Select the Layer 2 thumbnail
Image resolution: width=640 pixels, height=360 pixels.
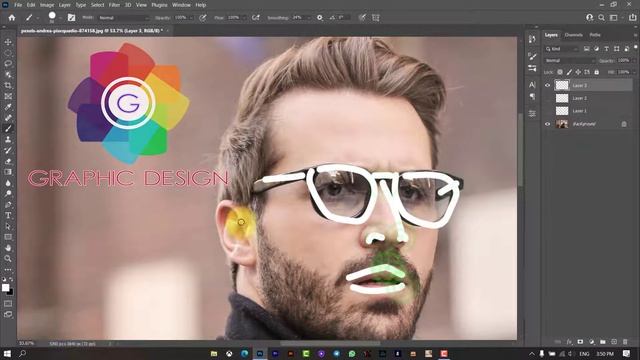[562, 98]
